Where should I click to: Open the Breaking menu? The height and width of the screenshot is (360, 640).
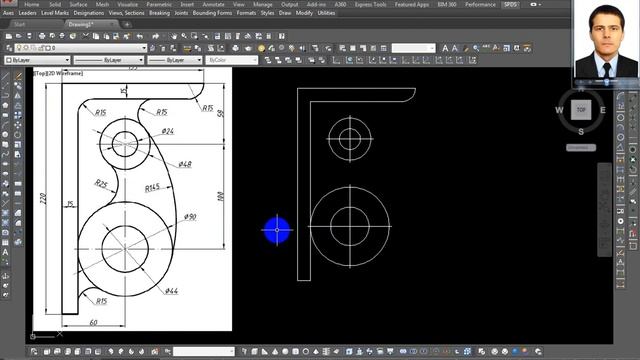(x=159, y=13)
